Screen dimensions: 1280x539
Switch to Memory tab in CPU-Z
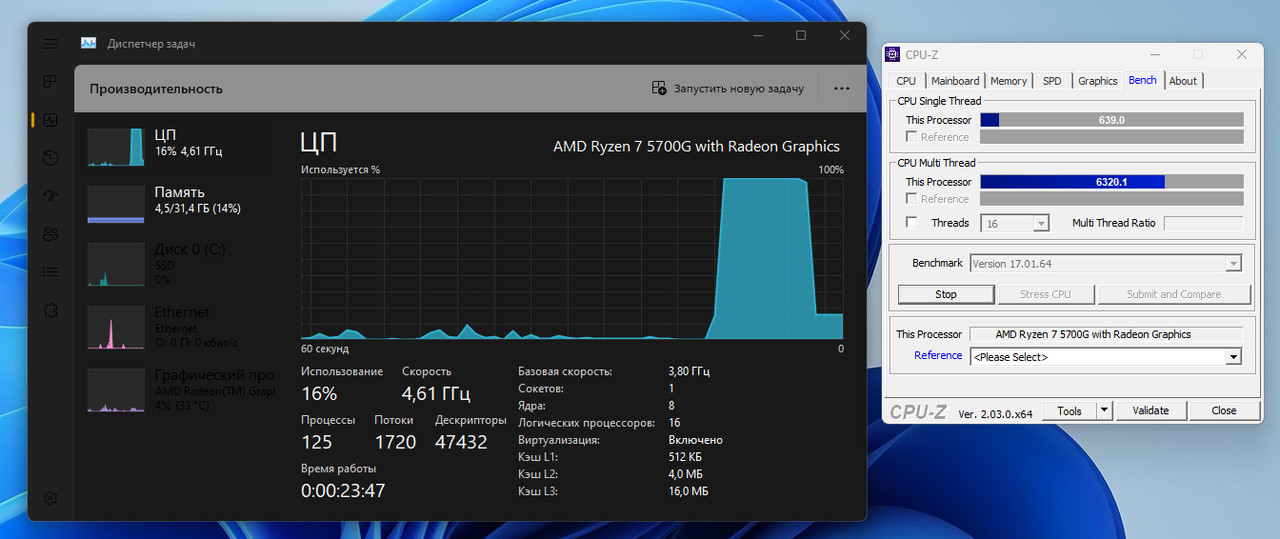coord(1008,81)
